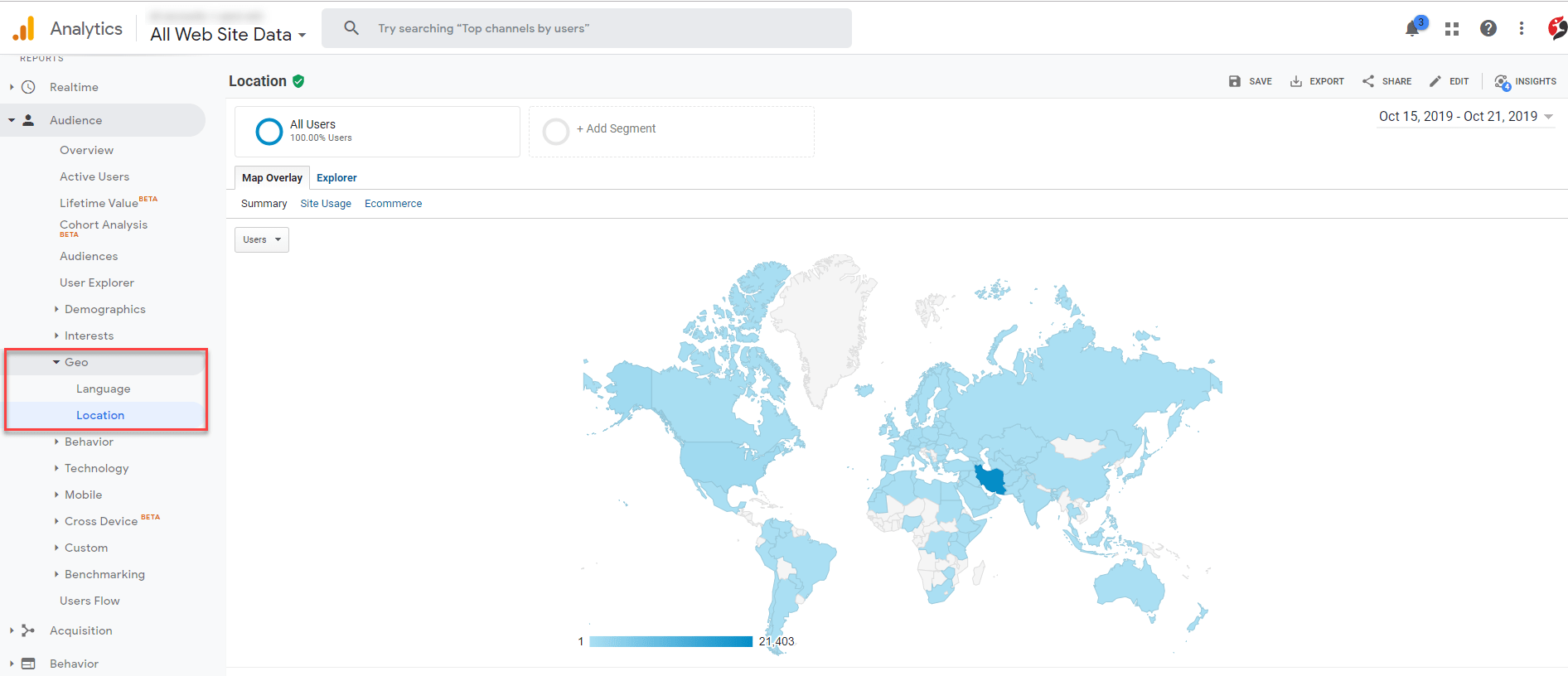Save the report with SAVE button
The height and width of the screenshot is (676, 1568).
point(1250,81)
